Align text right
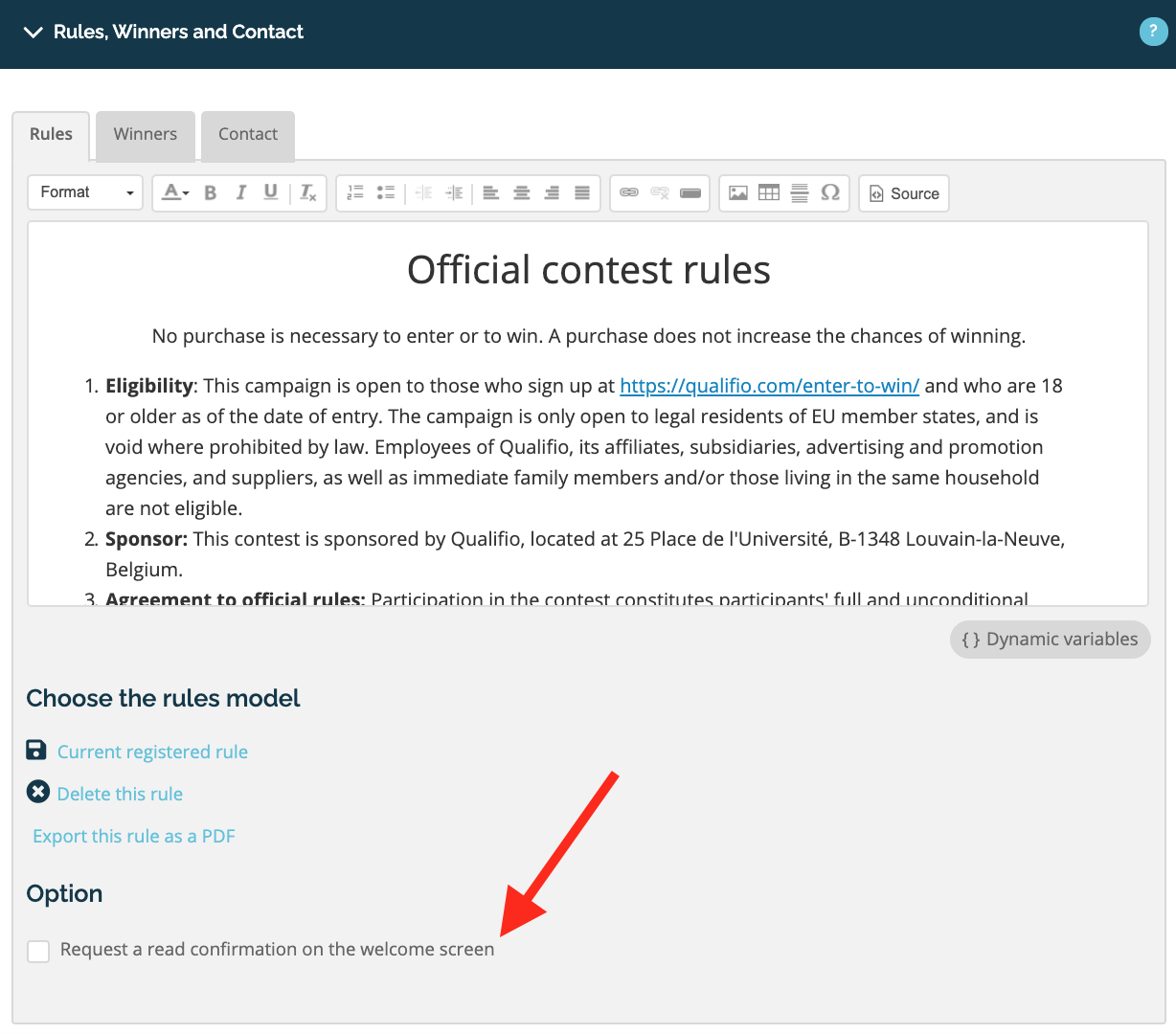The height and width of the screenshot is (1034, 1176). (x=552, y=192)
